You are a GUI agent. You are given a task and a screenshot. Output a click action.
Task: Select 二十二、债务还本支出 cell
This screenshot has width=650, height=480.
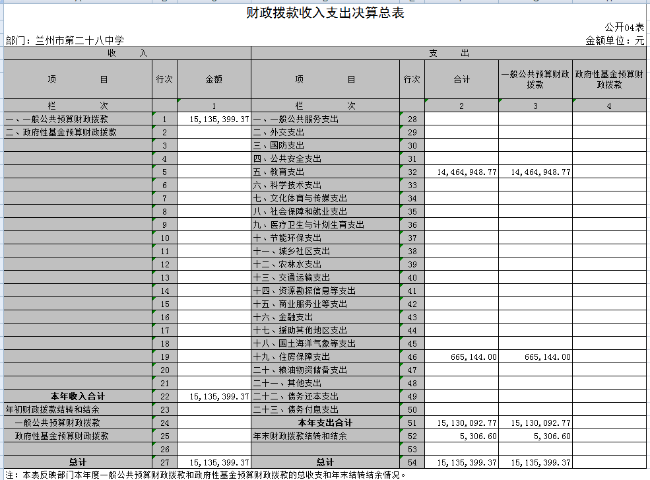pos(325,396)
